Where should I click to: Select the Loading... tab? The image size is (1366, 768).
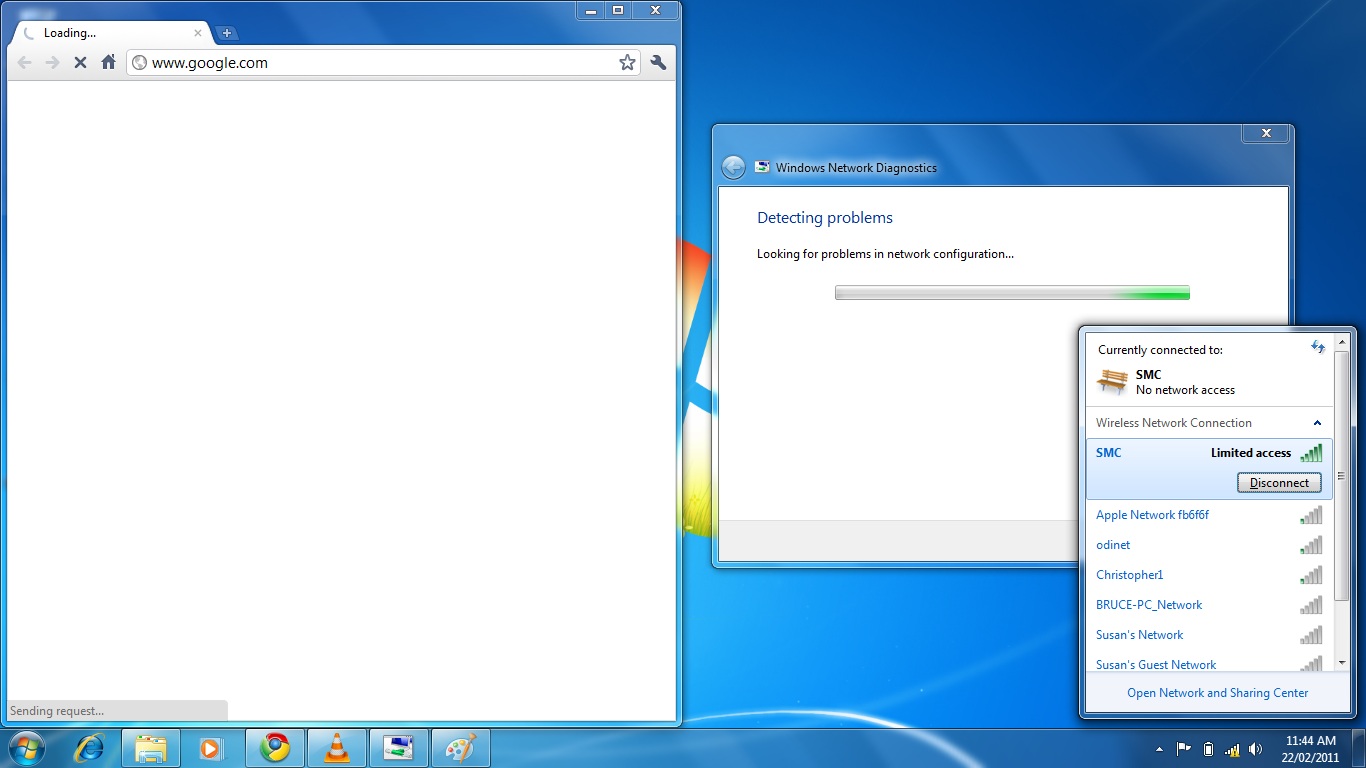pos(110,33)
